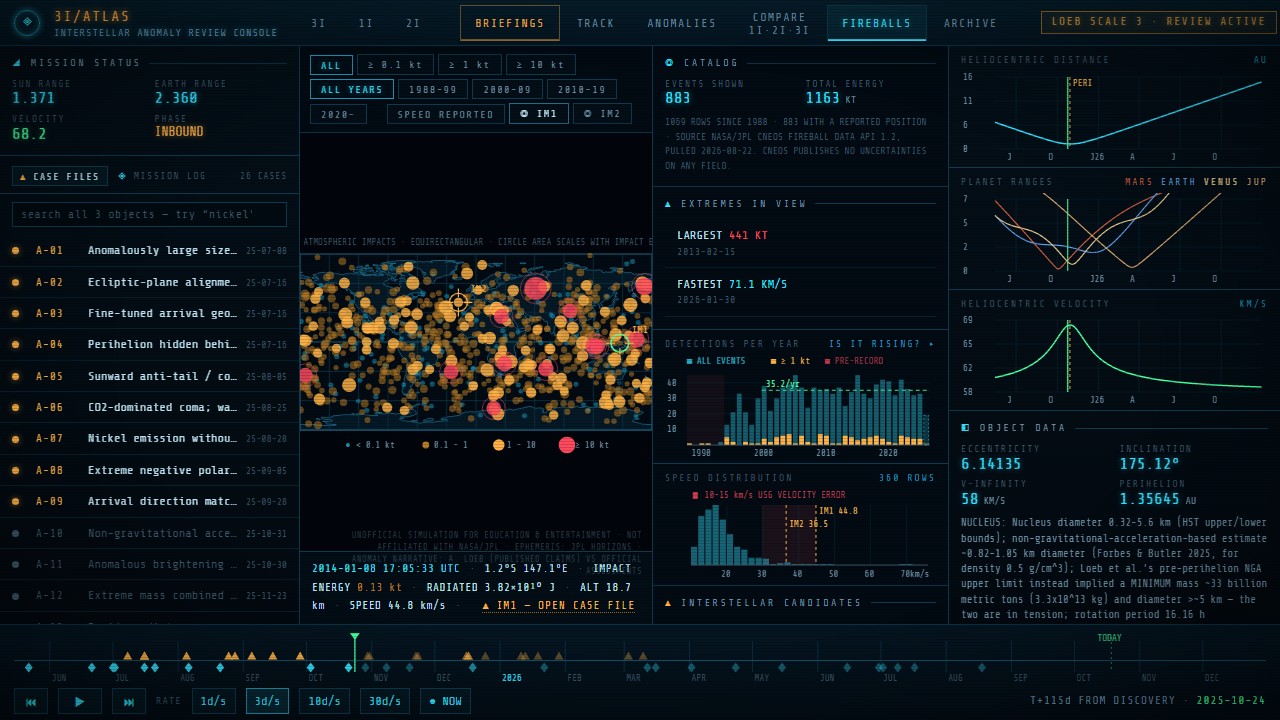This screenshot has height=720, width=1280.
Task: Set playback rate to 30d/s
Action: tap(385, 701)
